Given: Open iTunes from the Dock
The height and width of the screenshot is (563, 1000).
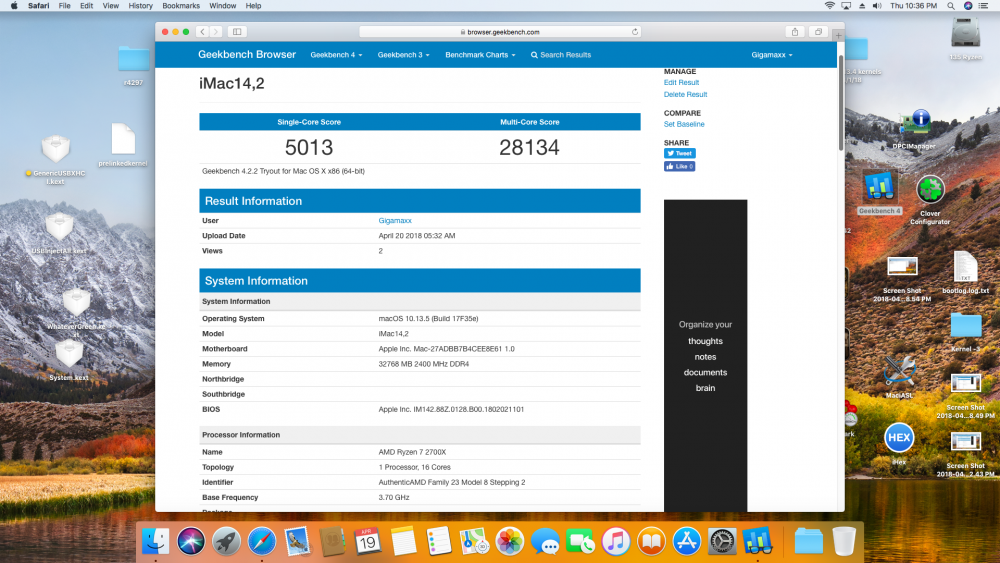Looking at the screenshot, I should click(615, 541).
